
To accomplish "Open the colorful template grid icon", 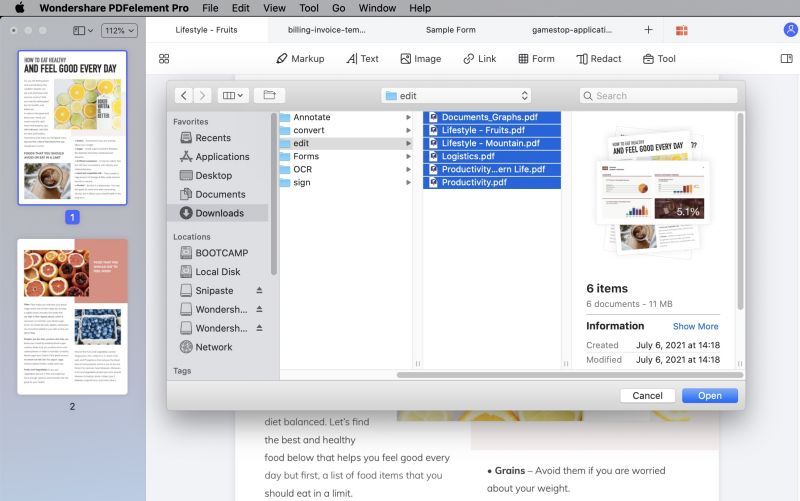I will (x=682, y=31).
